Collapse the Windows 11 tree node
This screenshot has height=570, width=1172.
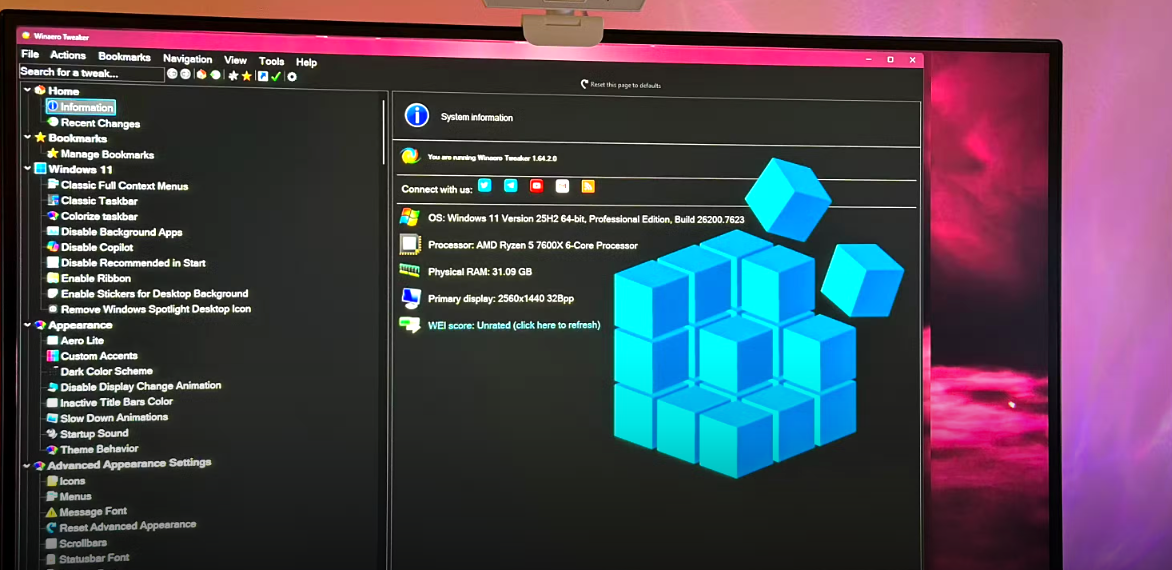point(28,169)
